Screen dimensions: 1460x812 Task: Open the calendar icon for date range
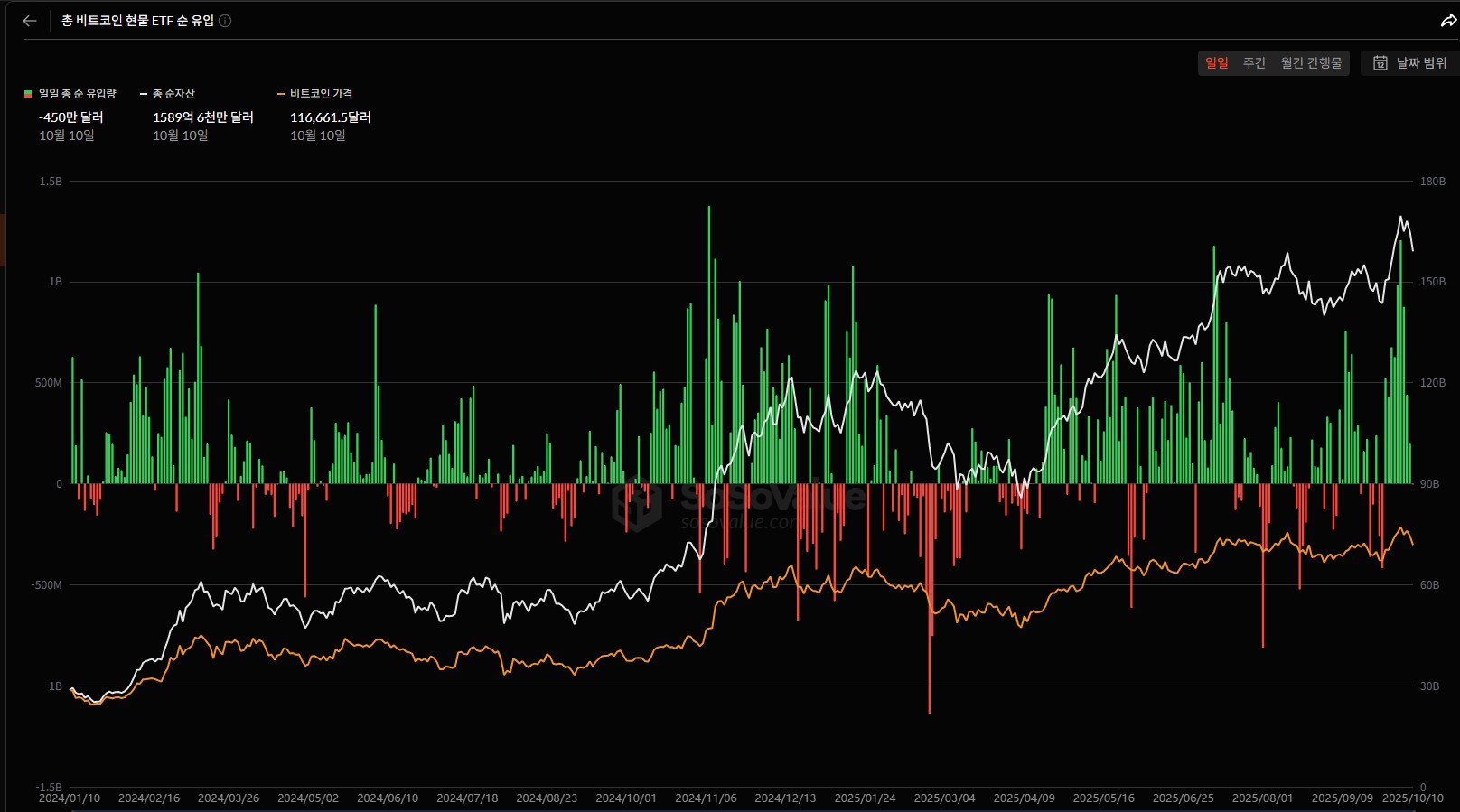coord(1380,63)
